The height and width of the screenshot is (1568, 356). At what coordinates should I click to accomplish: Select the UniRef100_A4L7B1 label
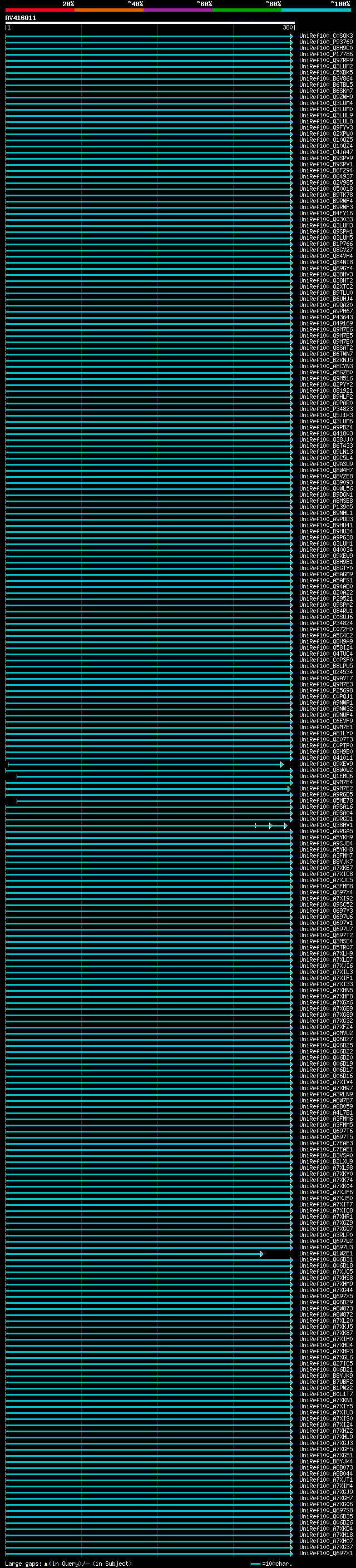pos(325,1112)
